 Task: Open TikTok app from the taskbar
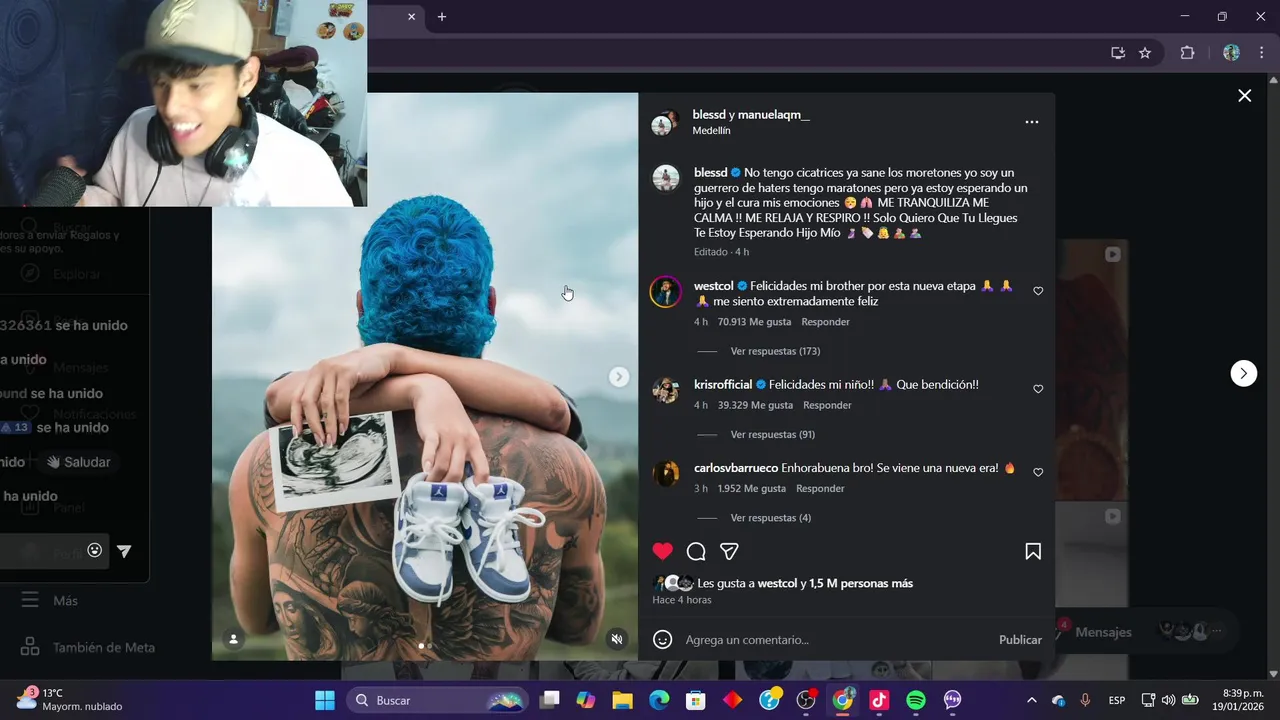(x=879, y=700)
